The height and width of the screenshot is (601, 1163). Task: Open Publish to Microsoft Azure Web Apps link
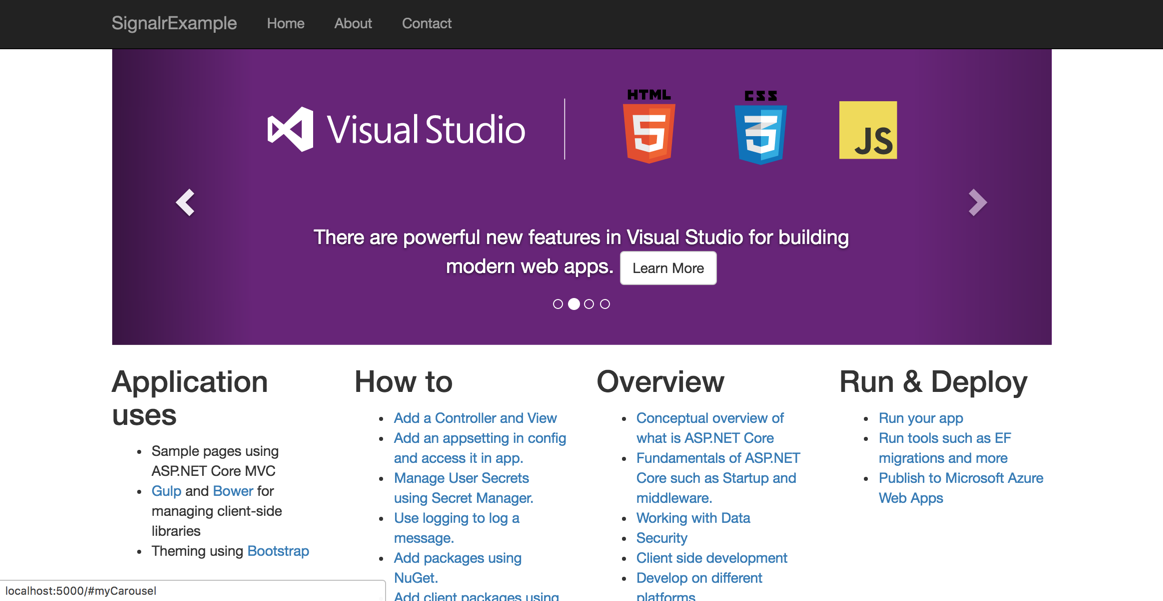click(961, 488)
